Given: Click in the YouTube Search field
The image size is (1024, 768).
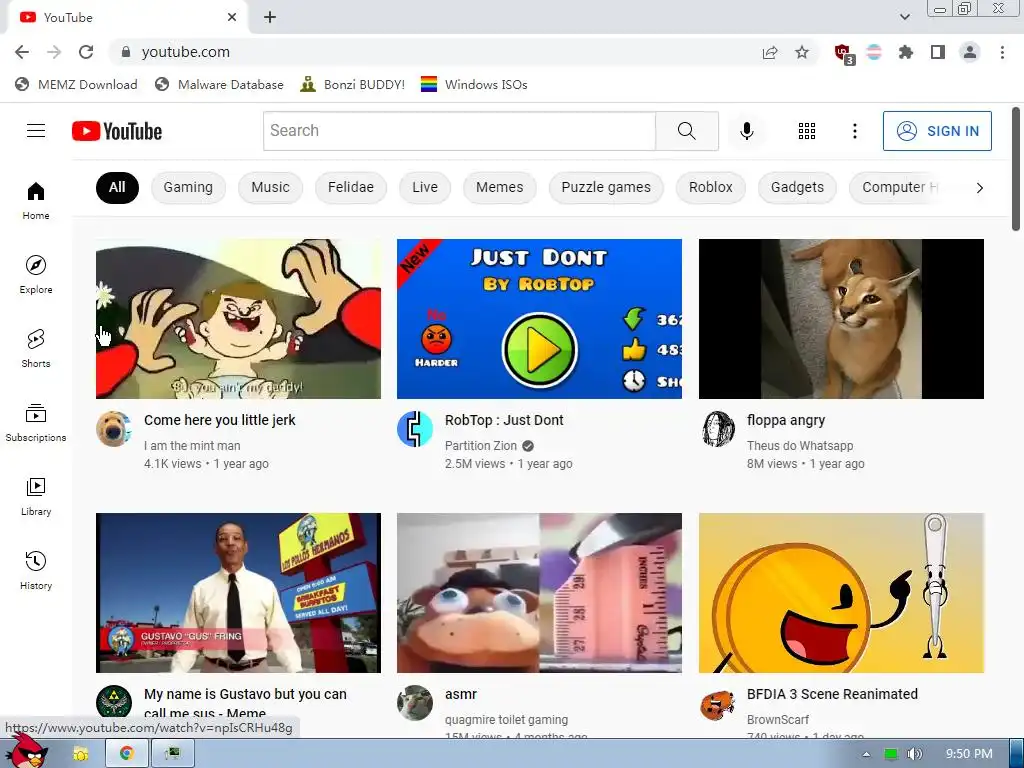Looking at the screenshot, I should 460,131.
